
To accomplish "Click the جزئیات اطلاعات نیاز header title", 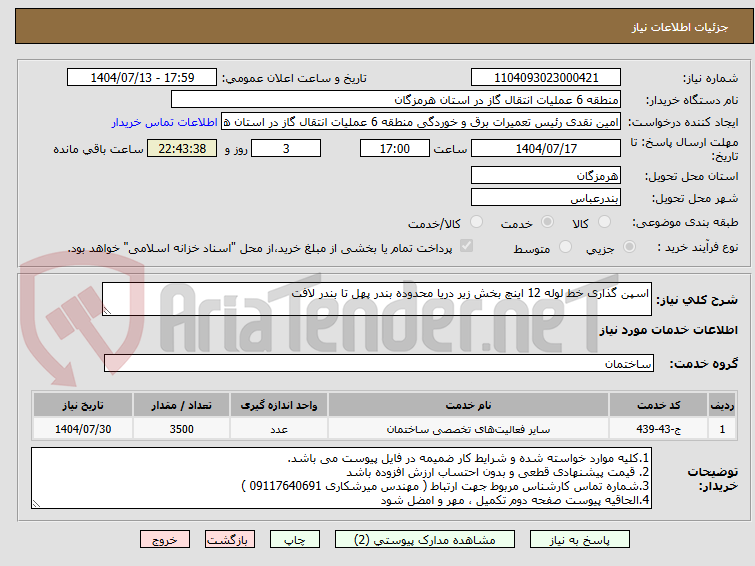I will click(680, 27).
